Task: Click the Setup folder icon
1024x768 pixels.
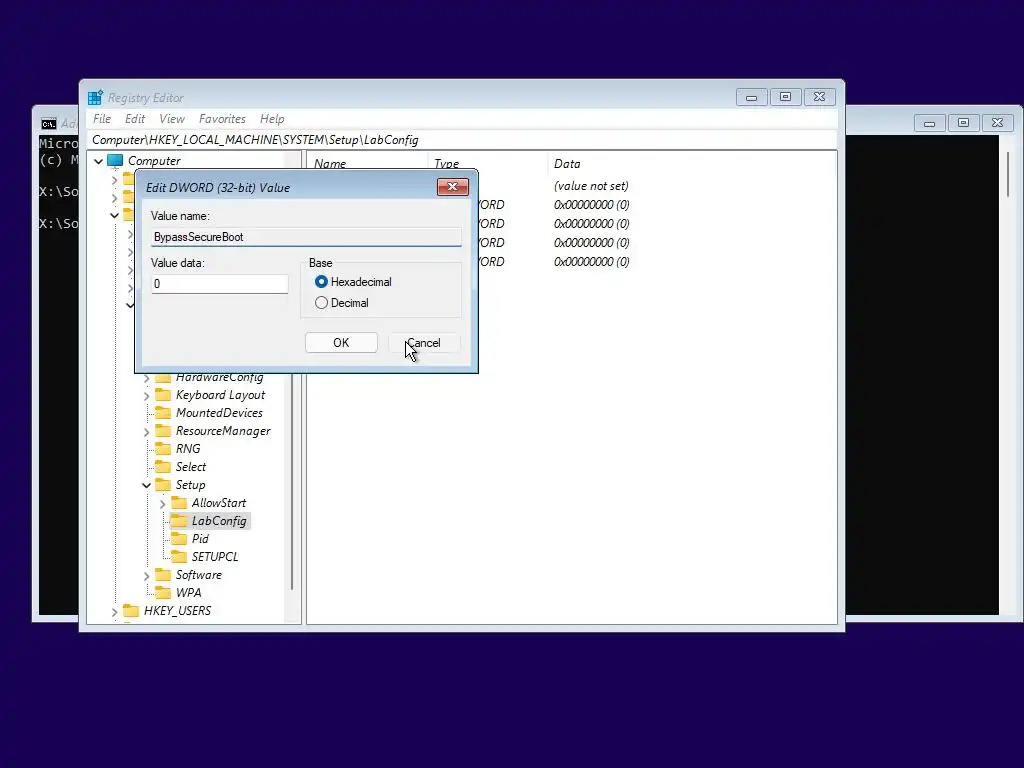Action: point(163,485)
